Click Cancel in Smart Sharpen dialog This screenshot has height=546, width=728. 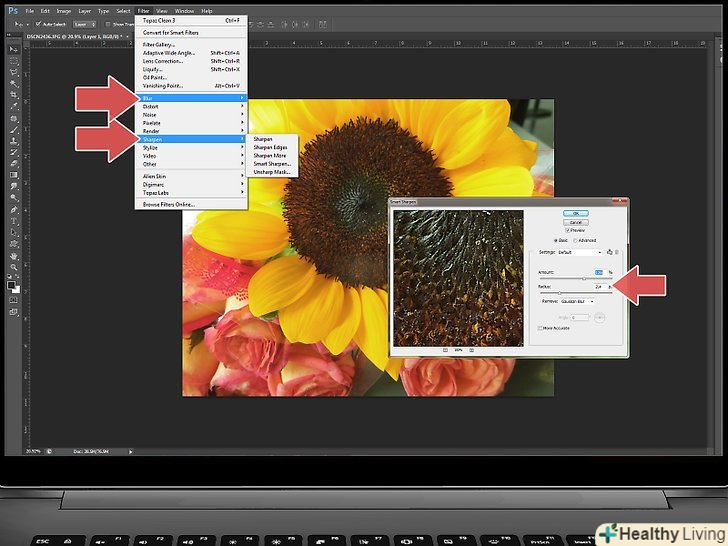pos(575,221)
